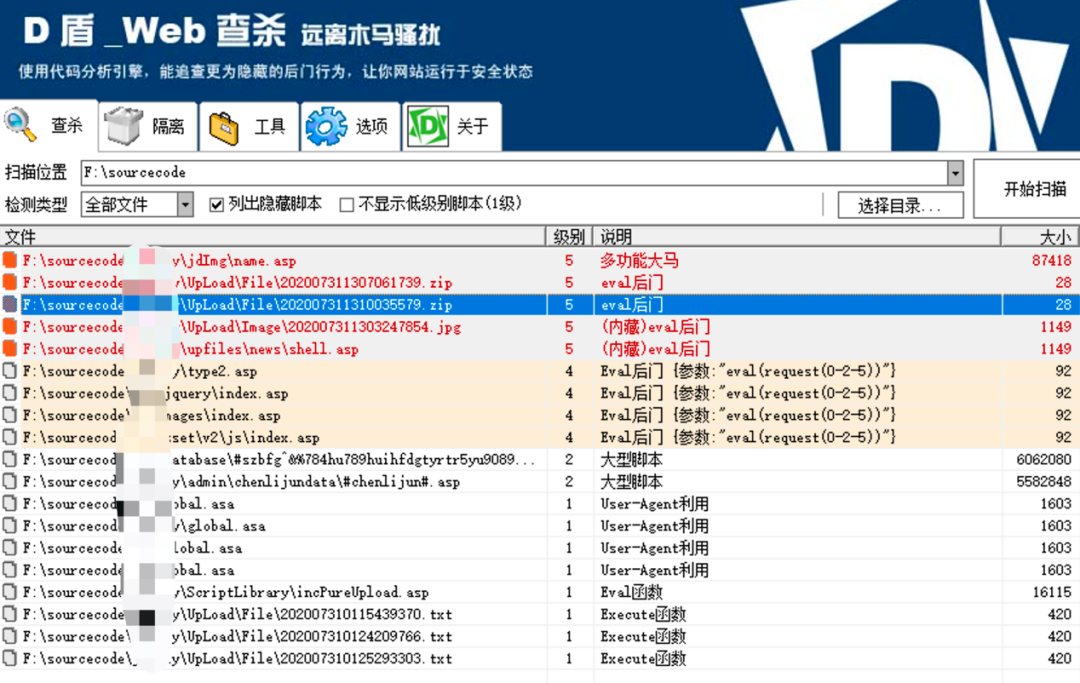Click the file icon of v2\js\index.asp row

coord(10,437)
